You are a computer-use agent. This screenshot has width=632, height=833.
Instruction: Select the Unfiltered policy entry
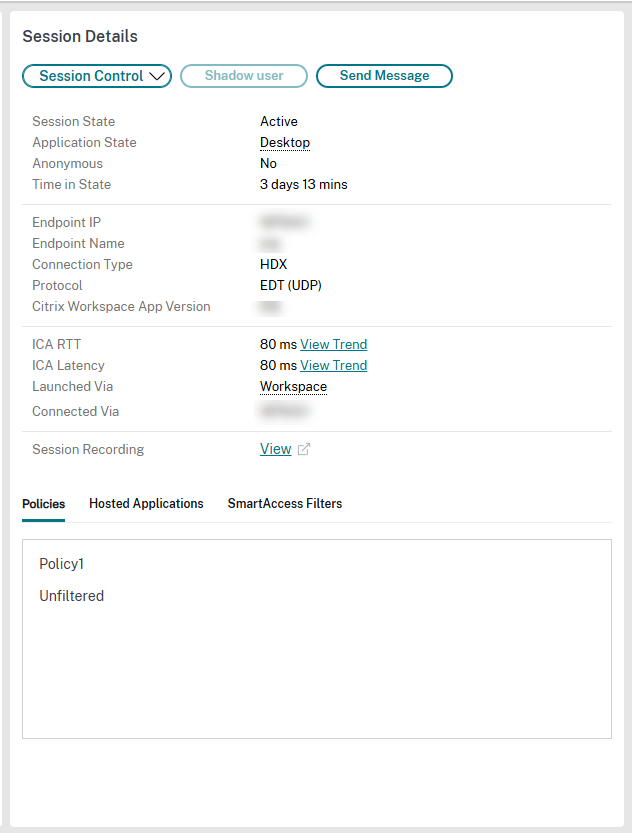click(x=72, y=596)
